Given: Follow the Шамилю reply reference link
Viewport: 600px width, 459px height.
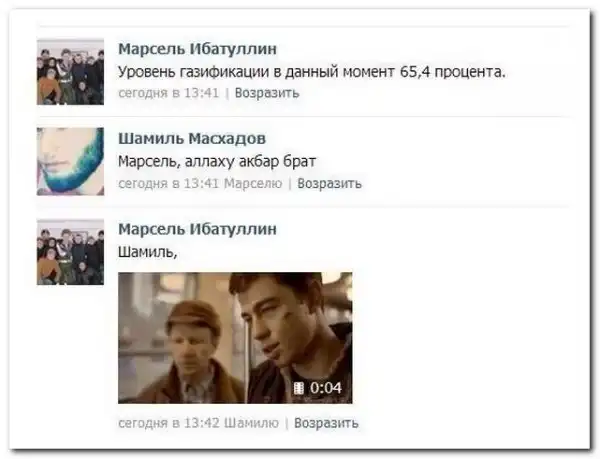Looking at the screenshot, I should pos(251,423).
